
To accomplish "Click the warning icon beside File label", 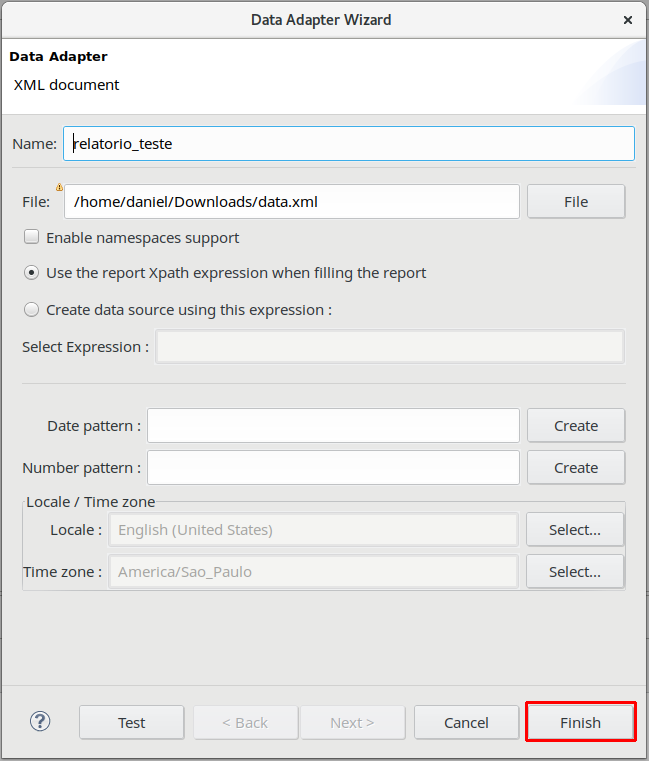I will coord(59,187).
